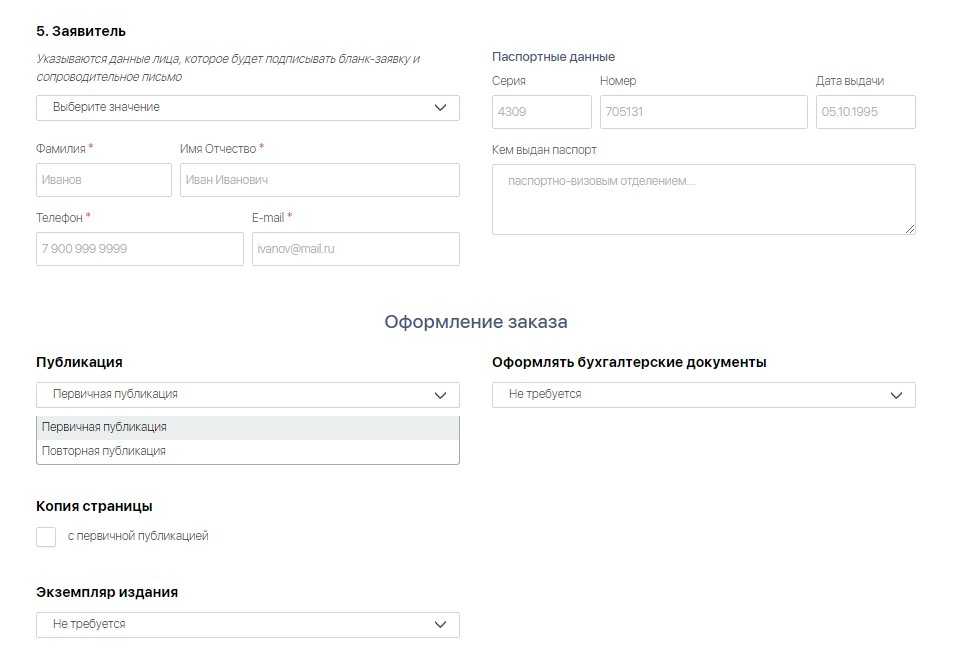Image resolution: width=978 pixels, height=650 pixels.
Task: Expand the 'Экземпляр издания' dropdown
Action: pyautogui.click(x=247, y=625)
